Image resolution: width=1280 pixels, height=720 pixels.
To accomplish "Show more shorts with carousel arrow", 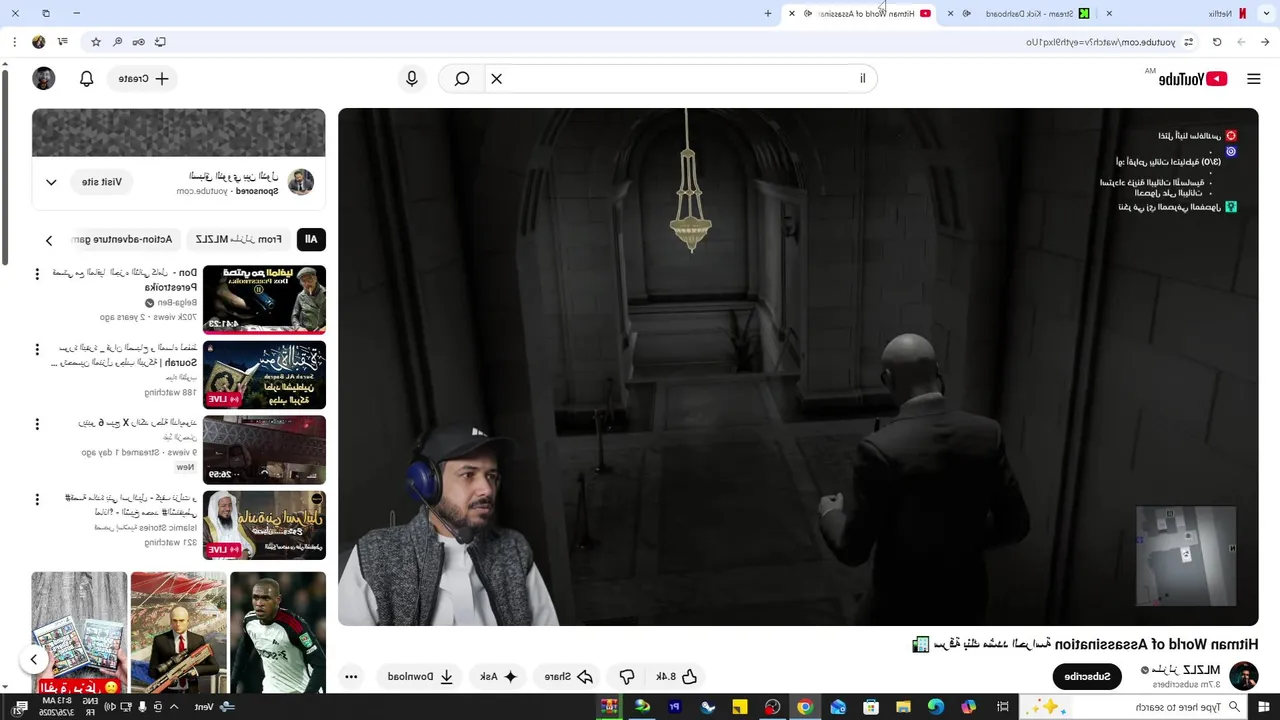I will click(x=33, y=659).
